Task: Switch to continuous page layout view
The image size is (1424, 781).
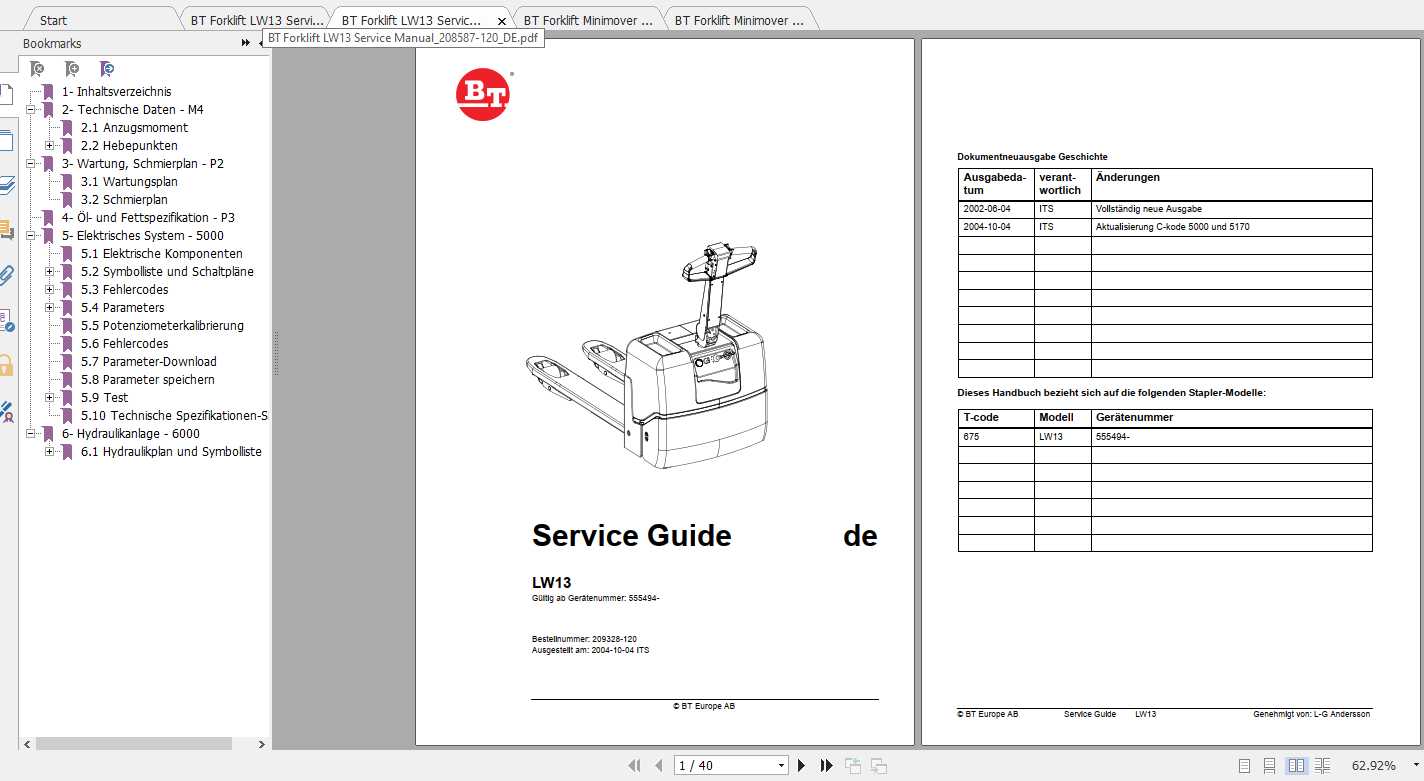Action: (x=1269, y=765)
